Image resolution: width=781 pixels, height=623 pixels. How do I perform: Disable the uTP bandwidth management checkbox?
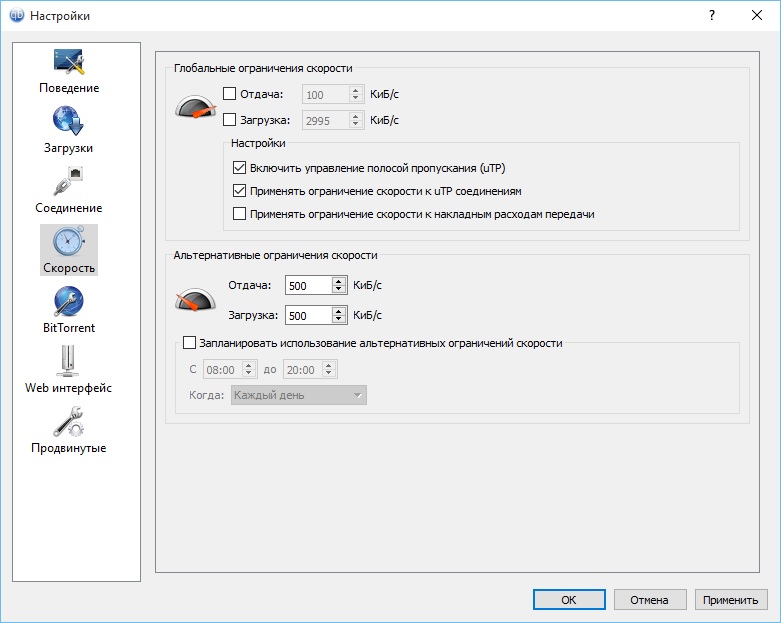pyautogui.click(x=239, y=167)
